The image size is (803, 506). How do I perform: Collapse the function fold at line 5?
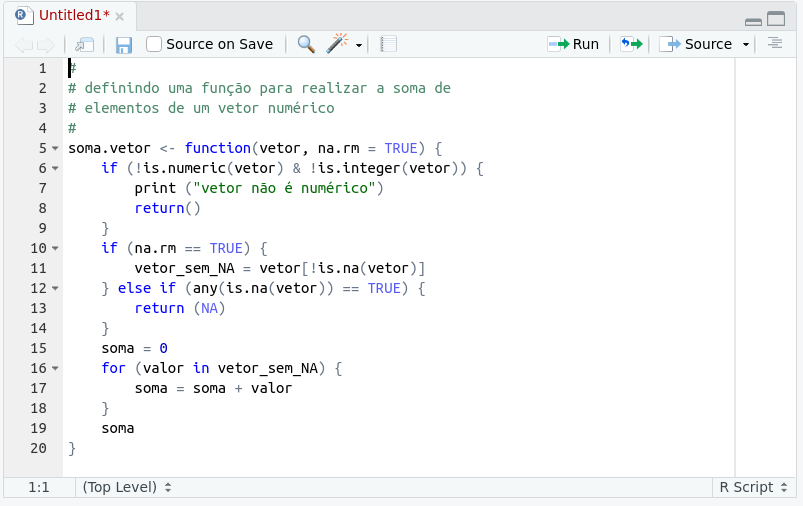click(x=55, y=149)
